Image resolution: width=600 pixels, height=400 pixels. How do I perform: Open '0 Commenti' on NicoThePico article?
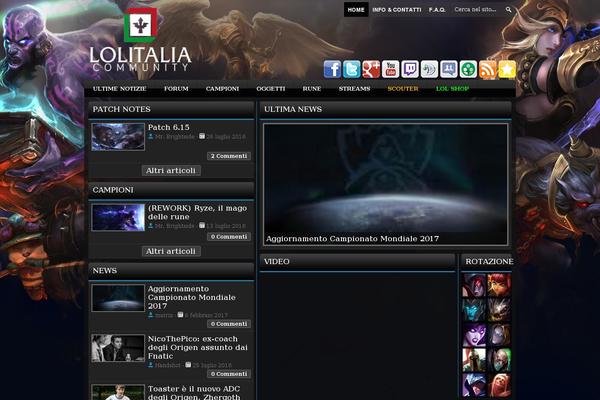229,374
